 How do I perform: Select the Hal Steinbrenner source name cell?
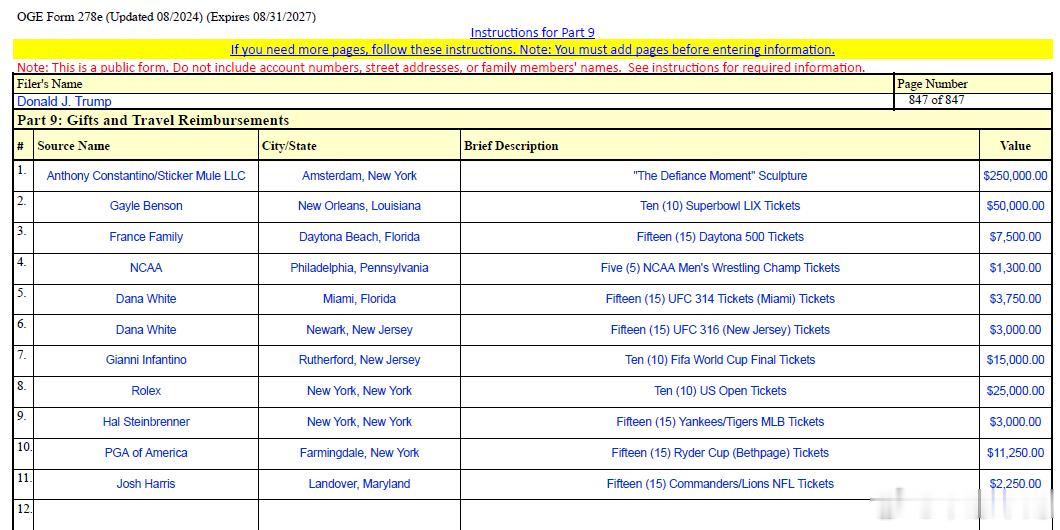146,422
